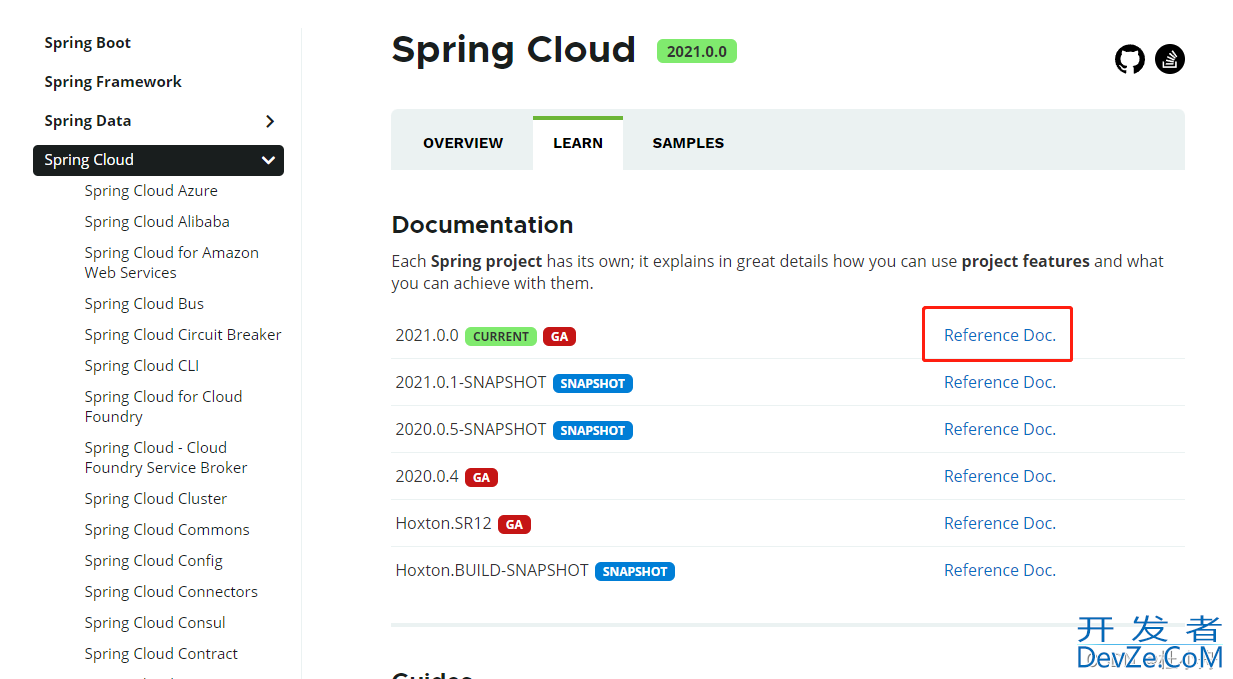Open Spring Cloud Commons

pos(167,530)
